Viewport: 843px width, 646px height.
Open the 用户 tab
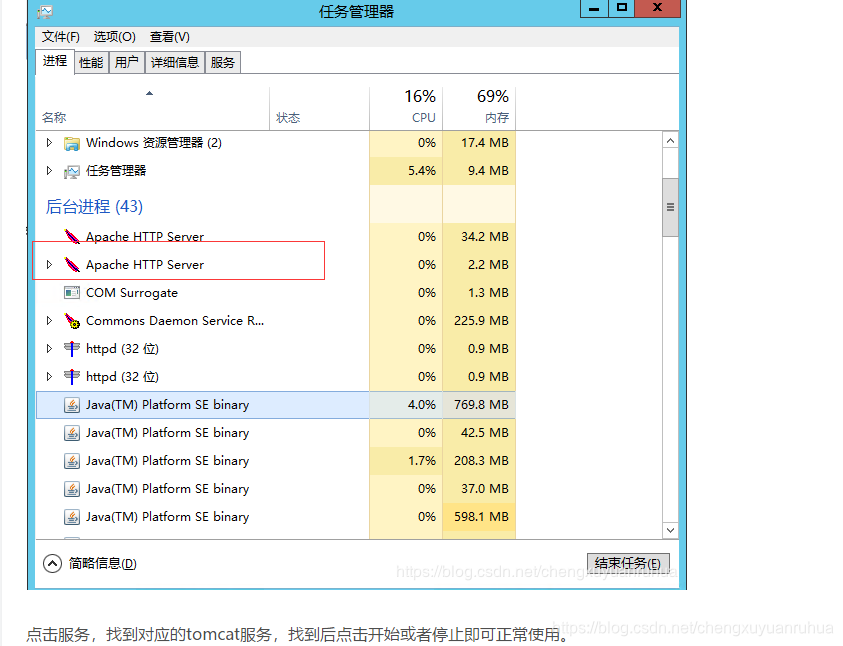tap(126, 62)
